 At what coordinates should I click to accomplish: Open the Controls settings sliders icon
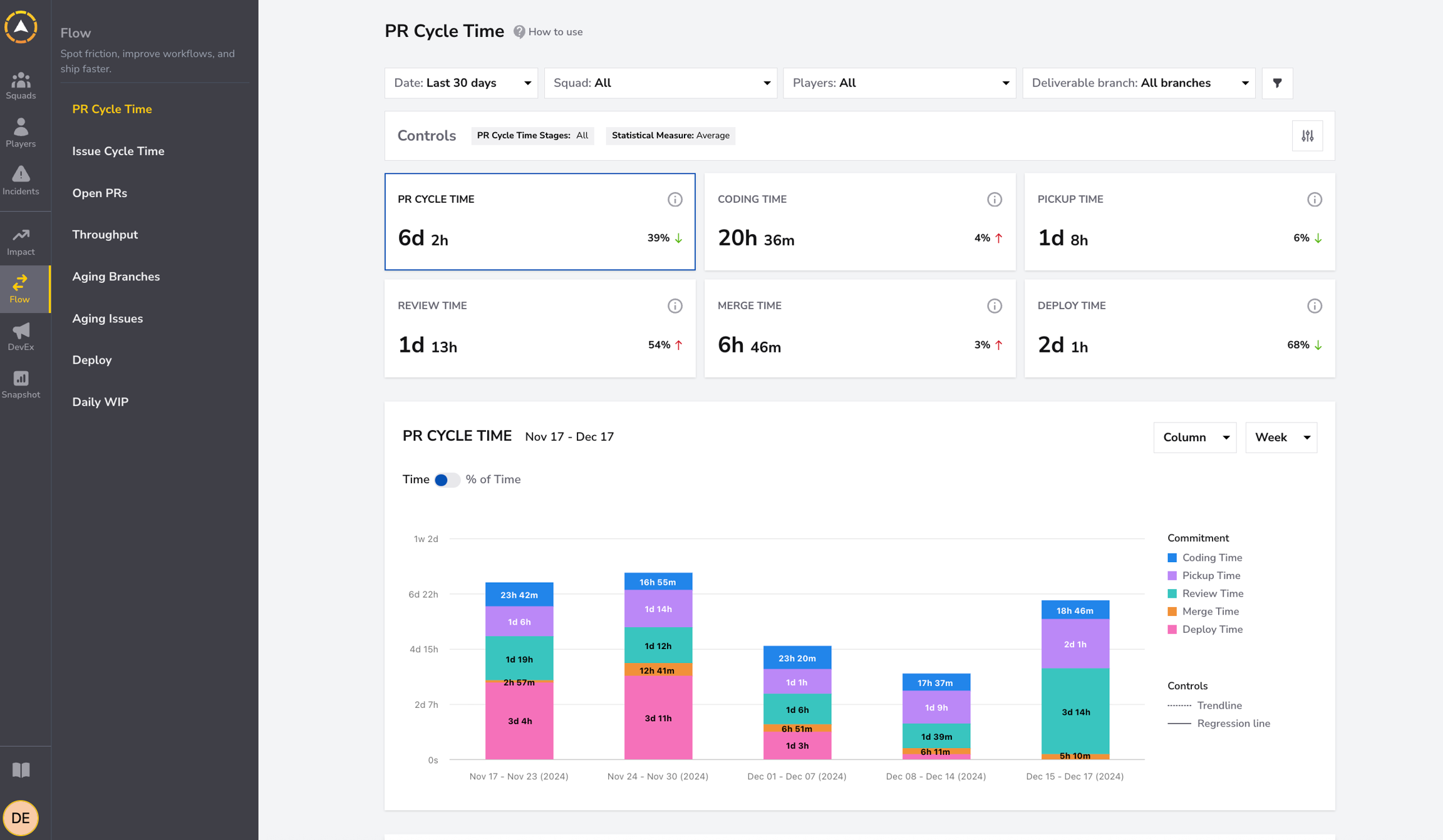(1307, 136)
